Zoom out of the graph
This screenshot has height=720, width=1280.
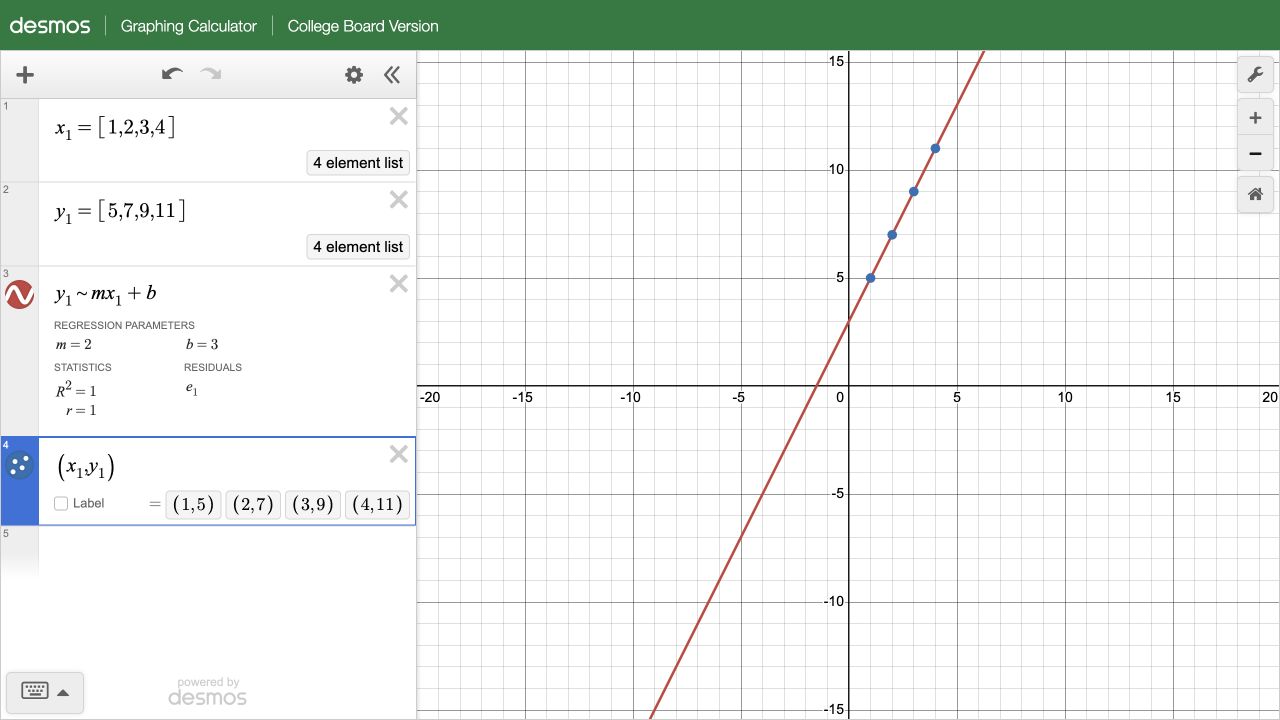pyautogui.click(x=1255, y=154)
